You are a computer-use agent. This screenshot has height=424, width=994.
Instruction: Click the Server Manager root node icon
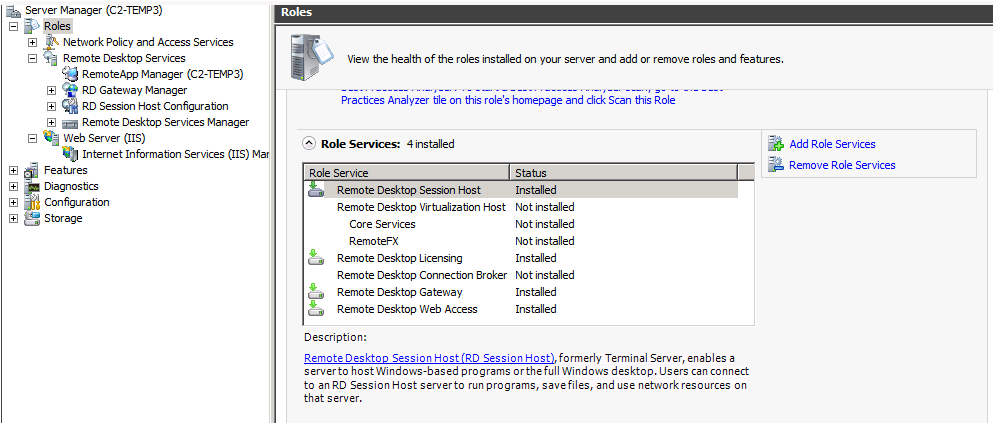click(13, 10)
